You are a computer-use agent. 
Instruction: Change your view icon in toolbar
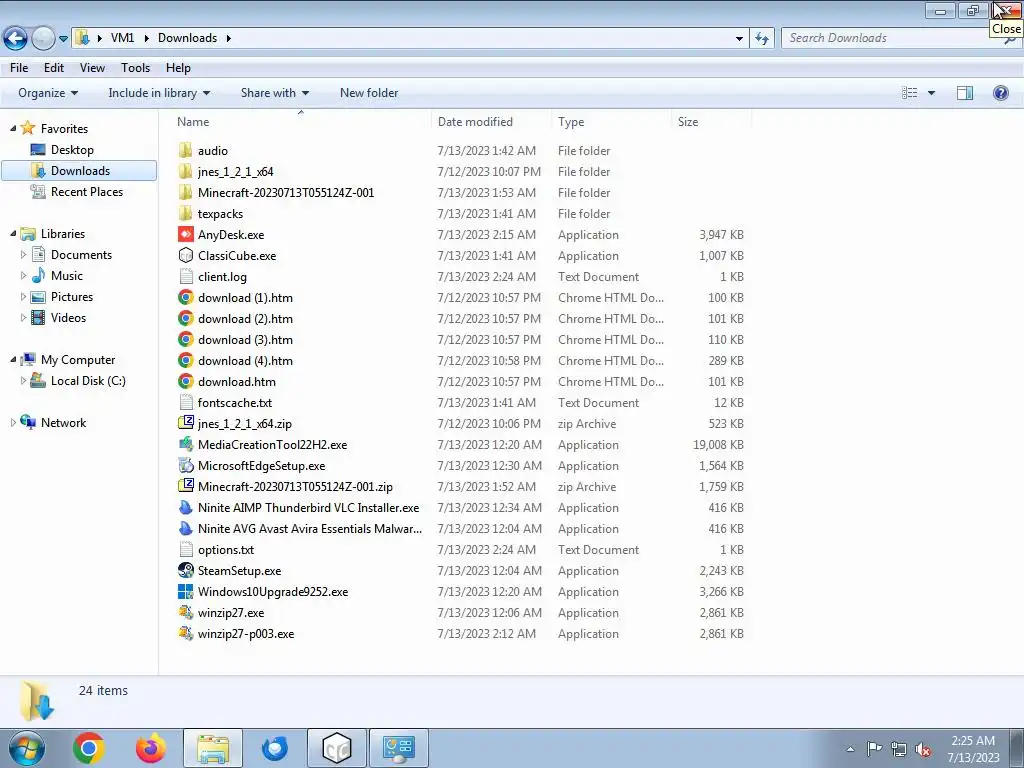point(909,93)
